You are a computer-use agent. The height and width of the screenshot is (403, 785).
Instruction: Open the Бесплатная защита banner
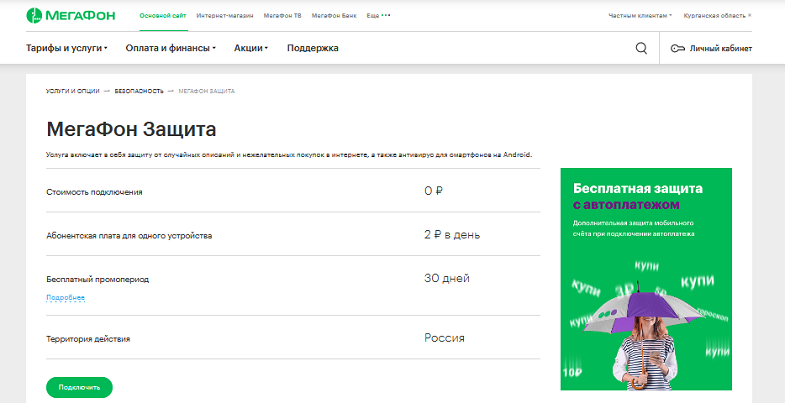pos(646,279)
